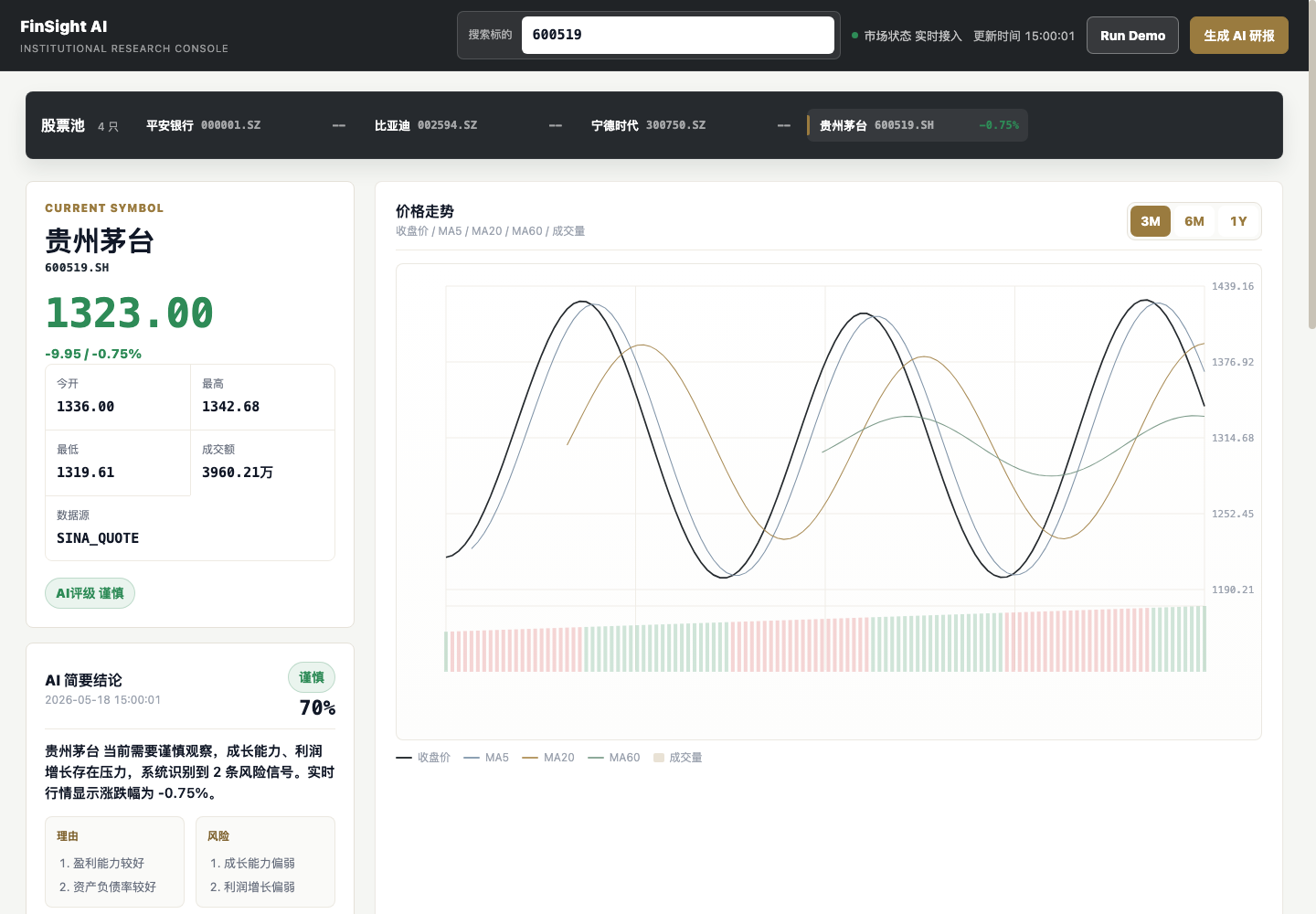The height and width of the screenshot is (914, 1316).
Task: Click the 最高 value 1342.68
Action: point(230,407)
